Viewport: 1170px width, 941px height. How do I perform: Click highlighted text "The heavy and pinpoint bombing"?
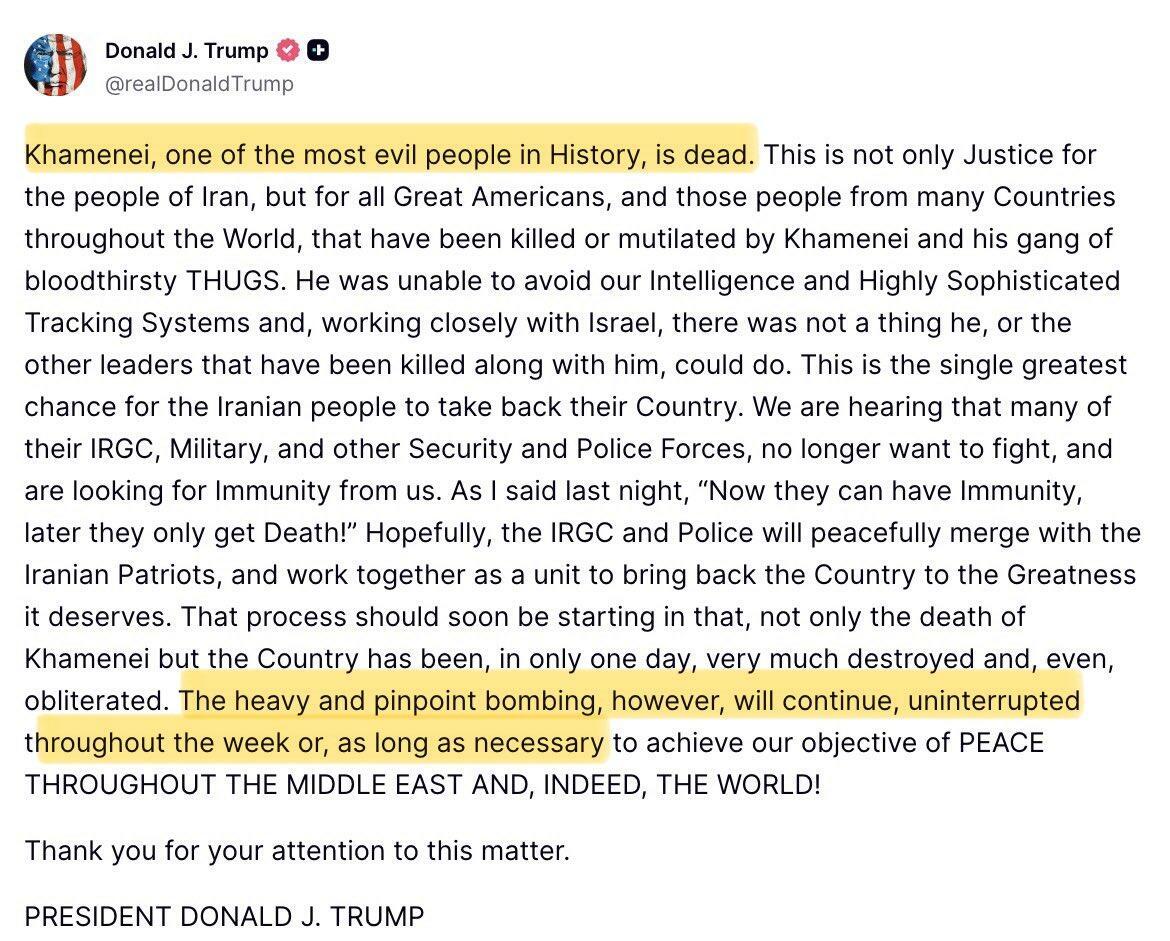click(x=392, y=700)
